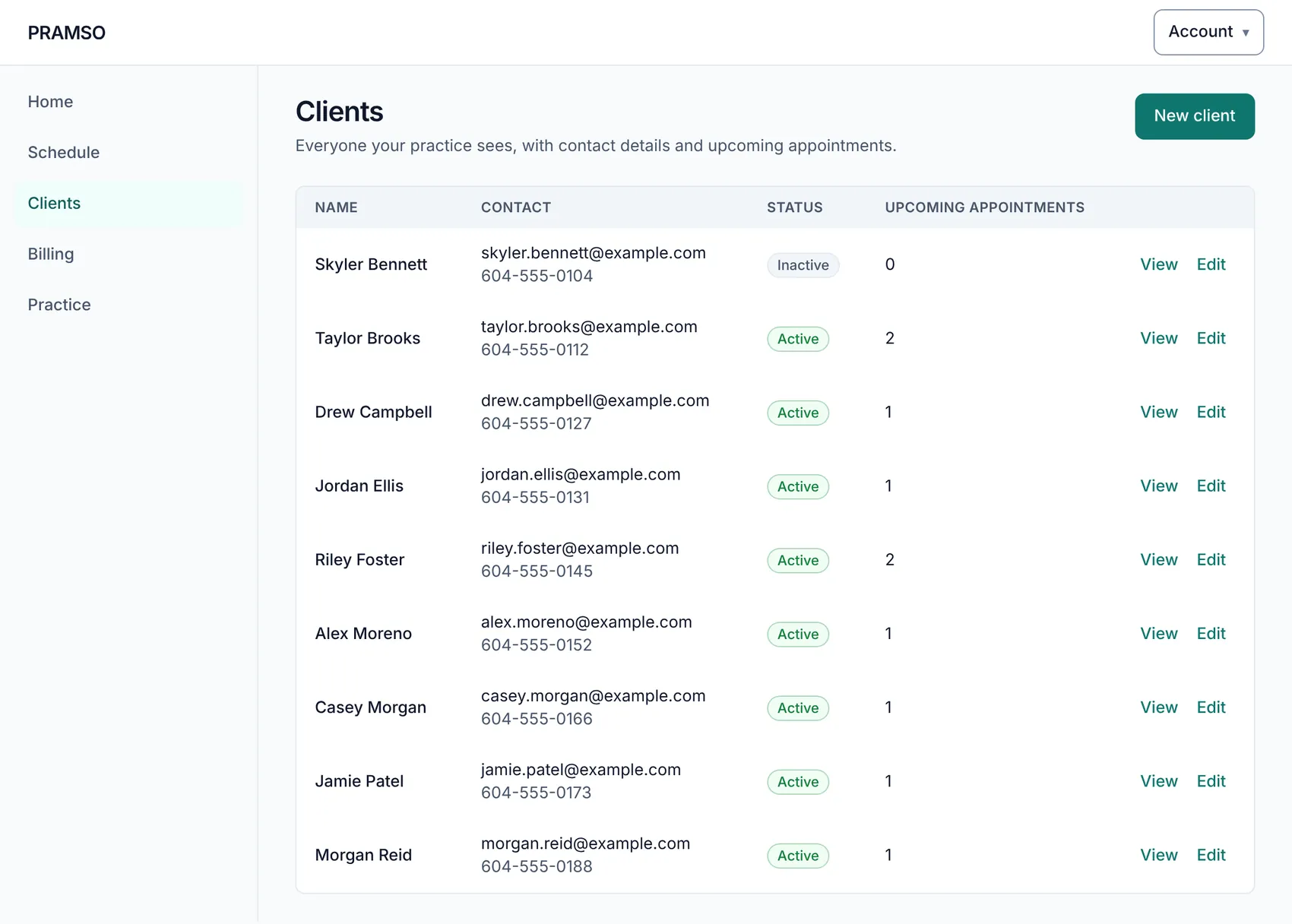This screenshot has height=924, width=1292.
Task: Select the name Casey Morgan
Action: (370, 707)
